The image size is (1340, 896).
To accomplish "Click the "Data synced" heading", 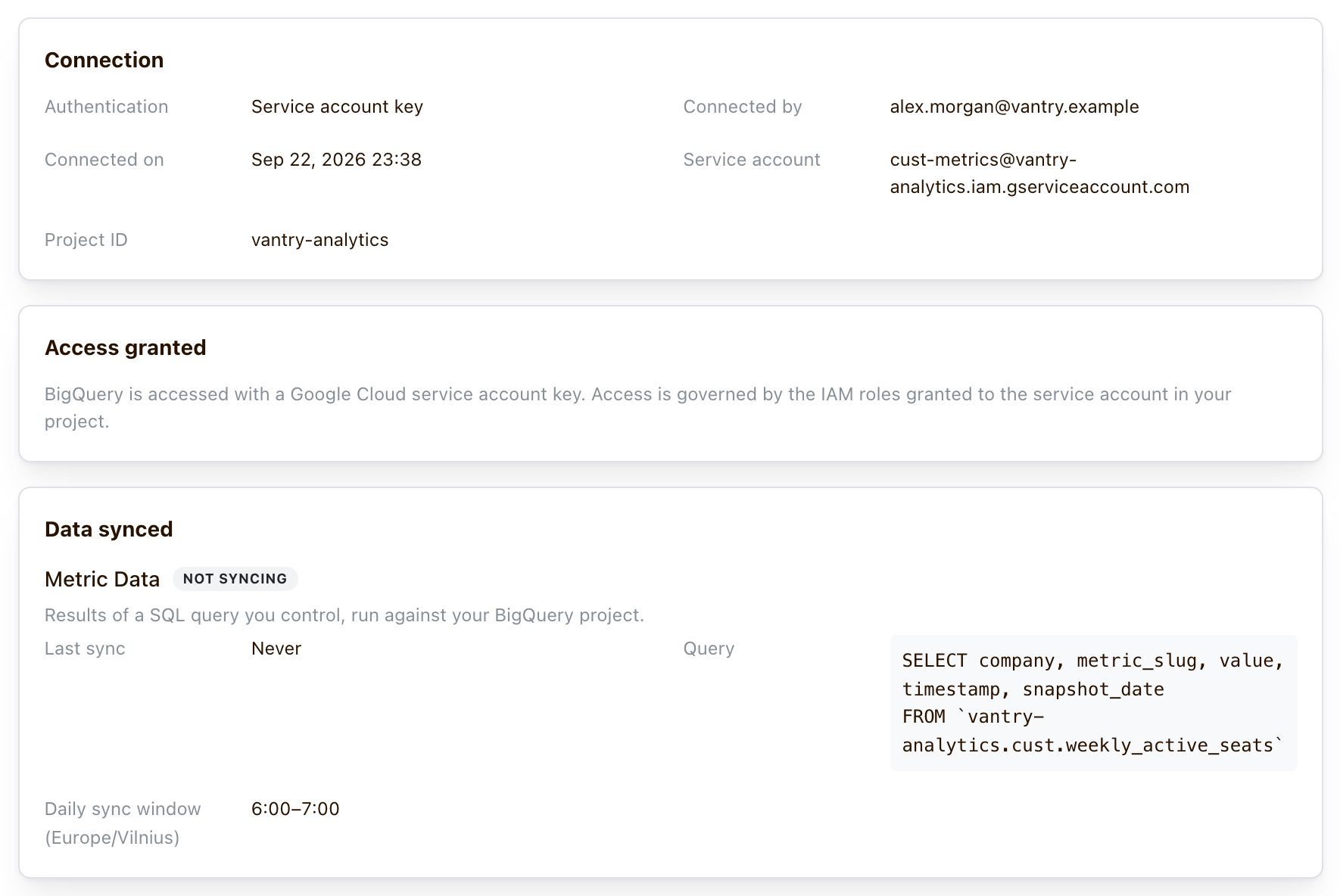I will pos(108,529).
